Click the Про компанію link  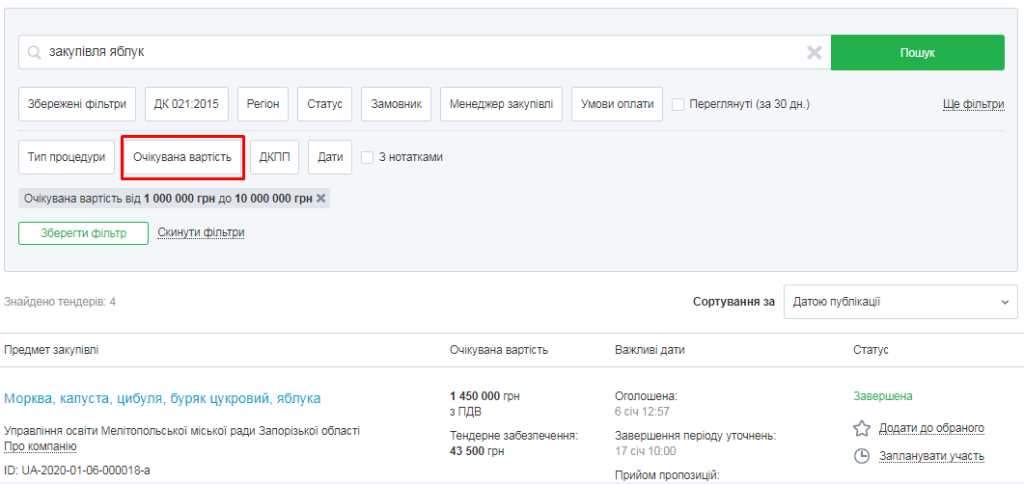click(40, 446)
